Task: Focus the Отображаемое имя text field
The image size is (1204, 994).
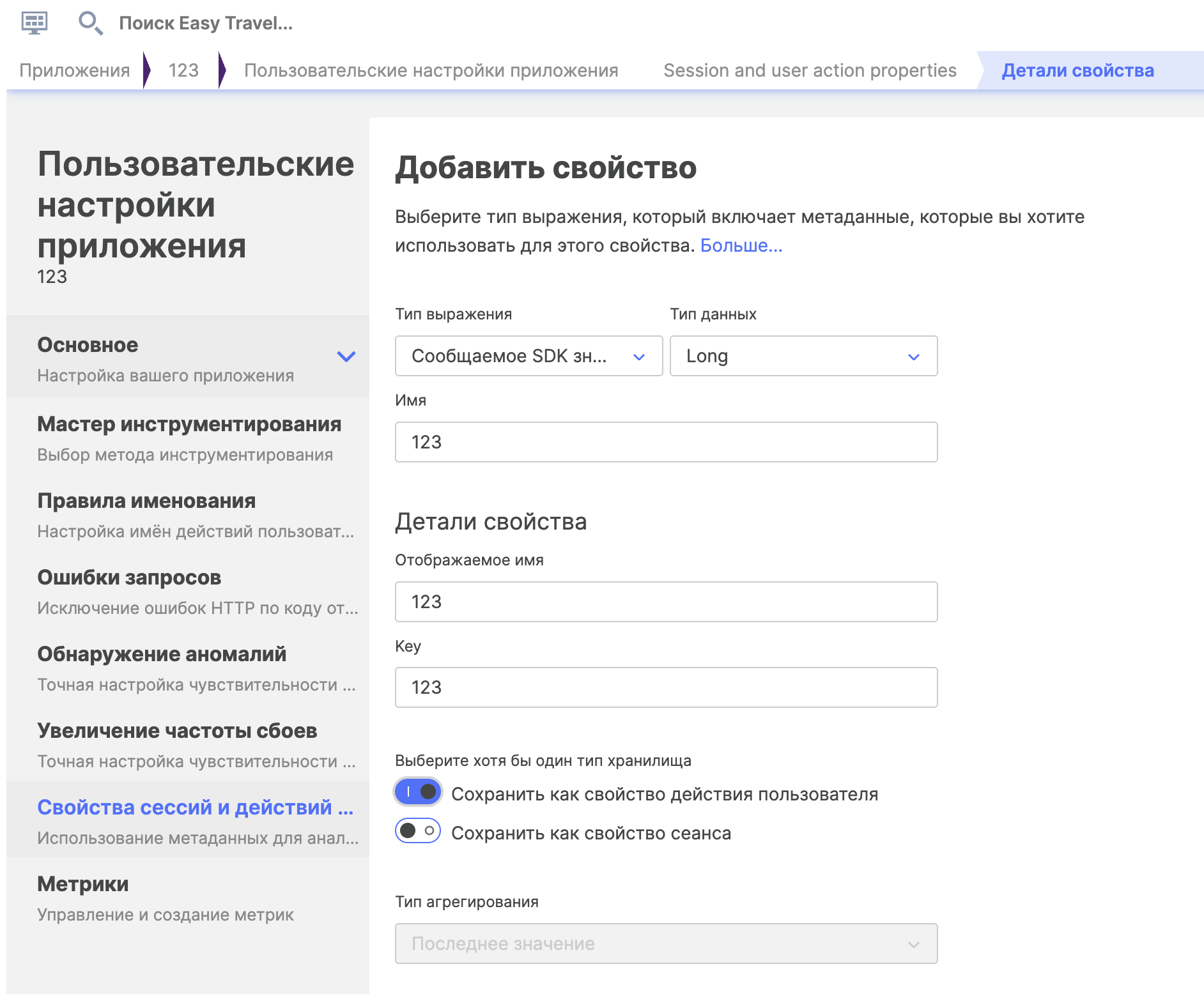Action: pos(666,602)
